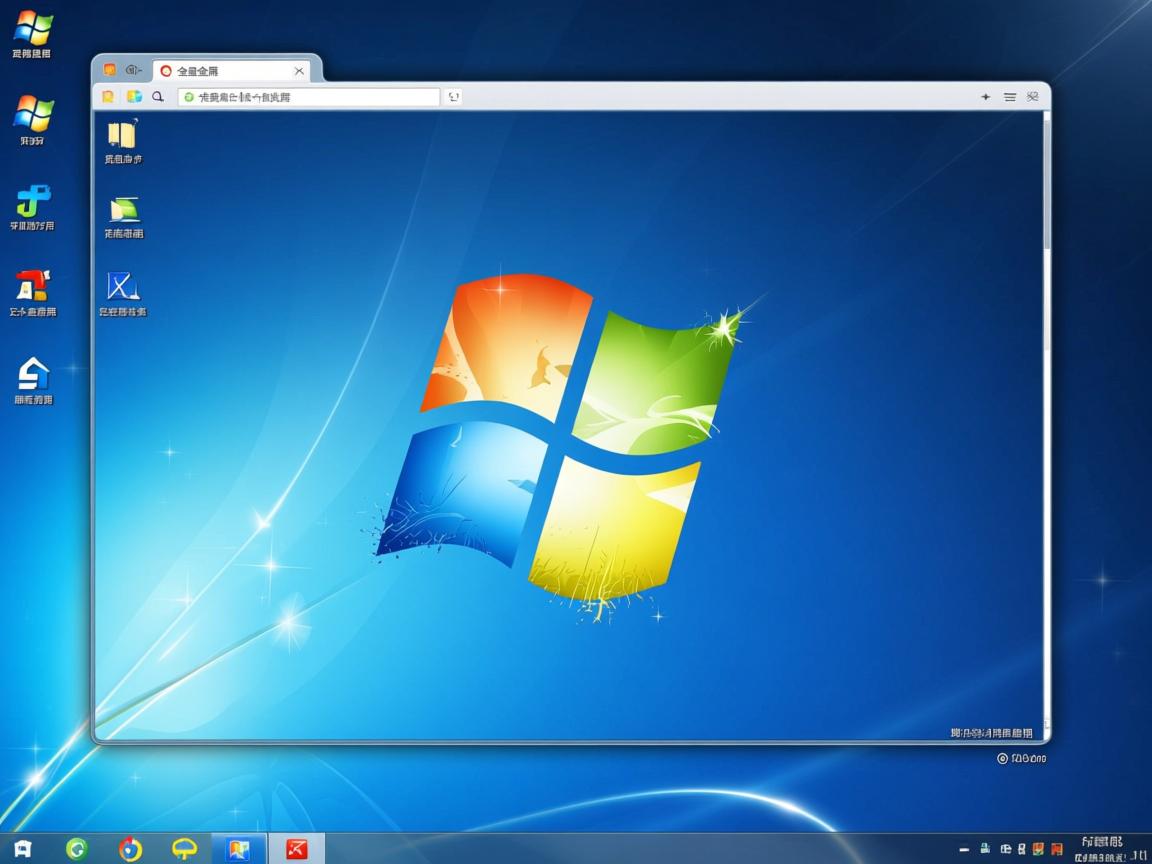Open the green laptop icon inside the window

(x=124, y=209)
